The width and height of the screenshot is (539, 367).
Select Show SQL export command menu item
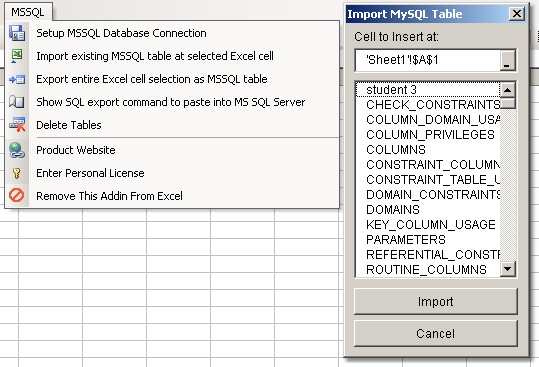pos(170,102)
